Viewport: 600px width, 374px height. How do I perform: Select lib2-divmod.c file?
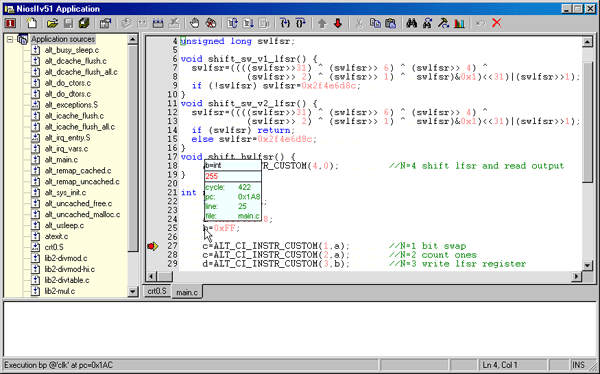pos(66,259)
